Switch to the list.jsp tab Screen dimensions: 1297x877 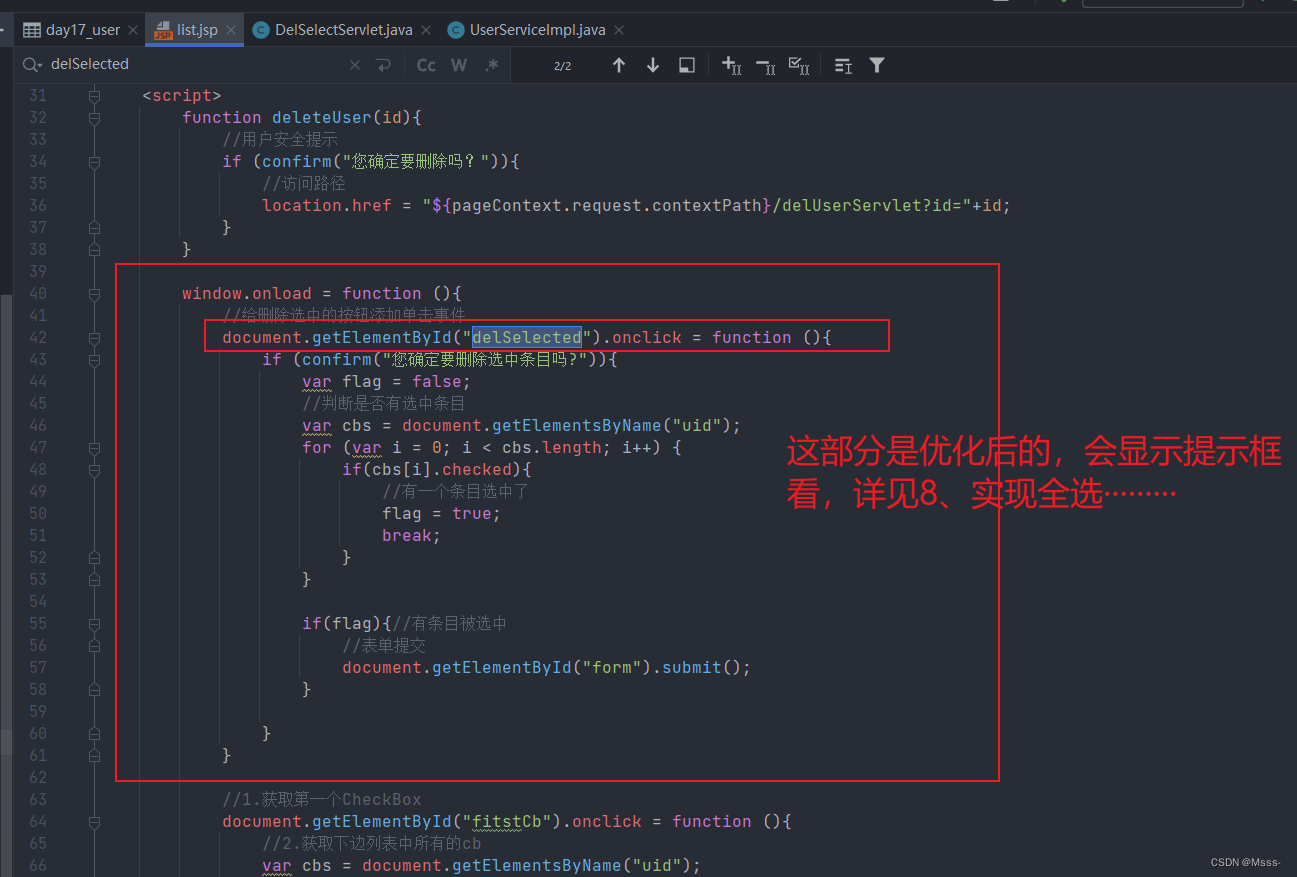(x=197, y=30)
